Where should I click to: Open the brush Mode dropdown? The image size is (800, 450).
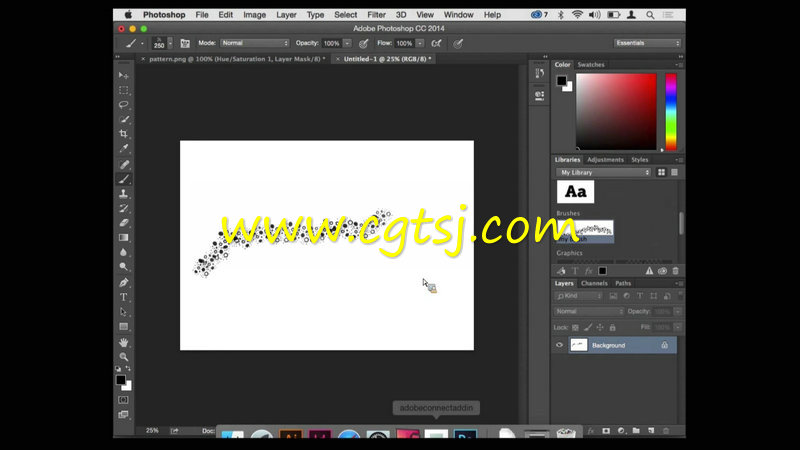click(x=255, y=43)
